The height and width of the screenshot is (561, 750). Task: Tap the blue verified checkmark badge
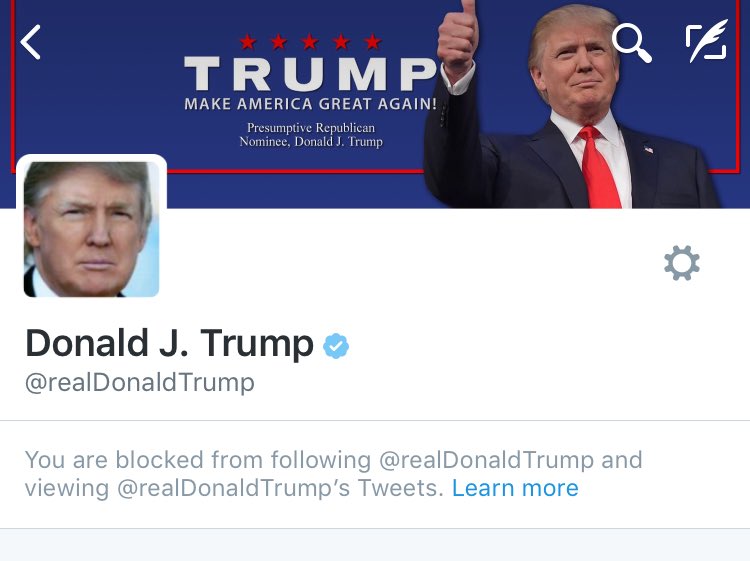tap(336, 345)
